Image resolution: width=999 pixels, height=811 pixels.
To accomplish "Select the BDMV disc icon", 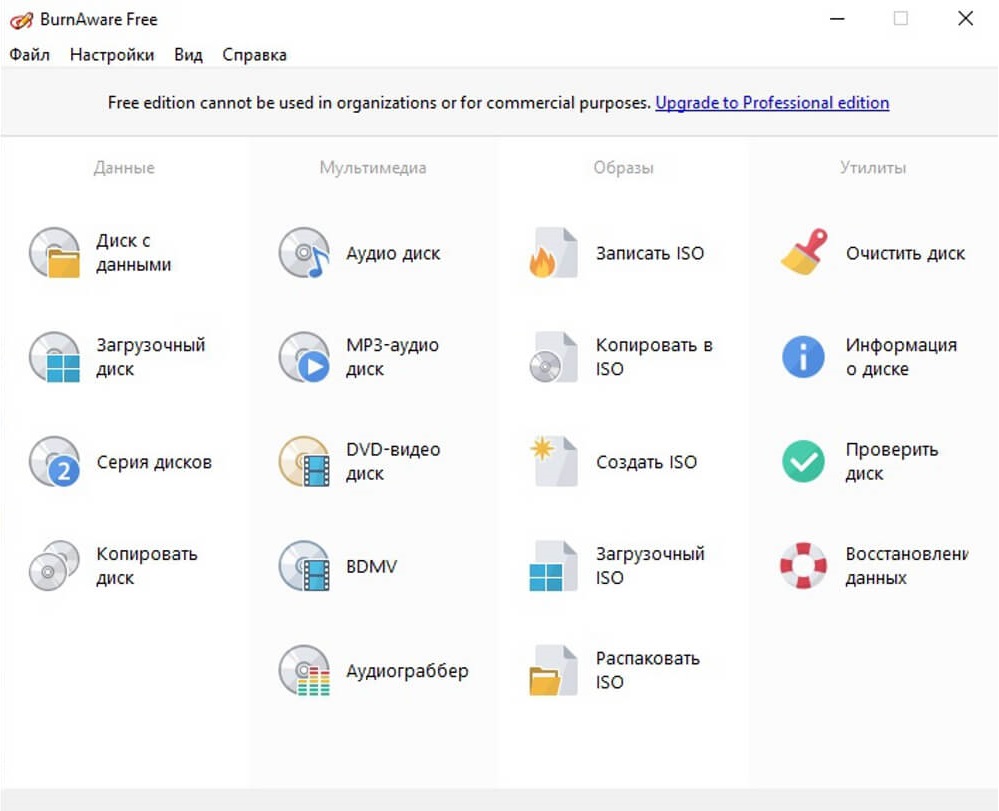I will point(305,566).
